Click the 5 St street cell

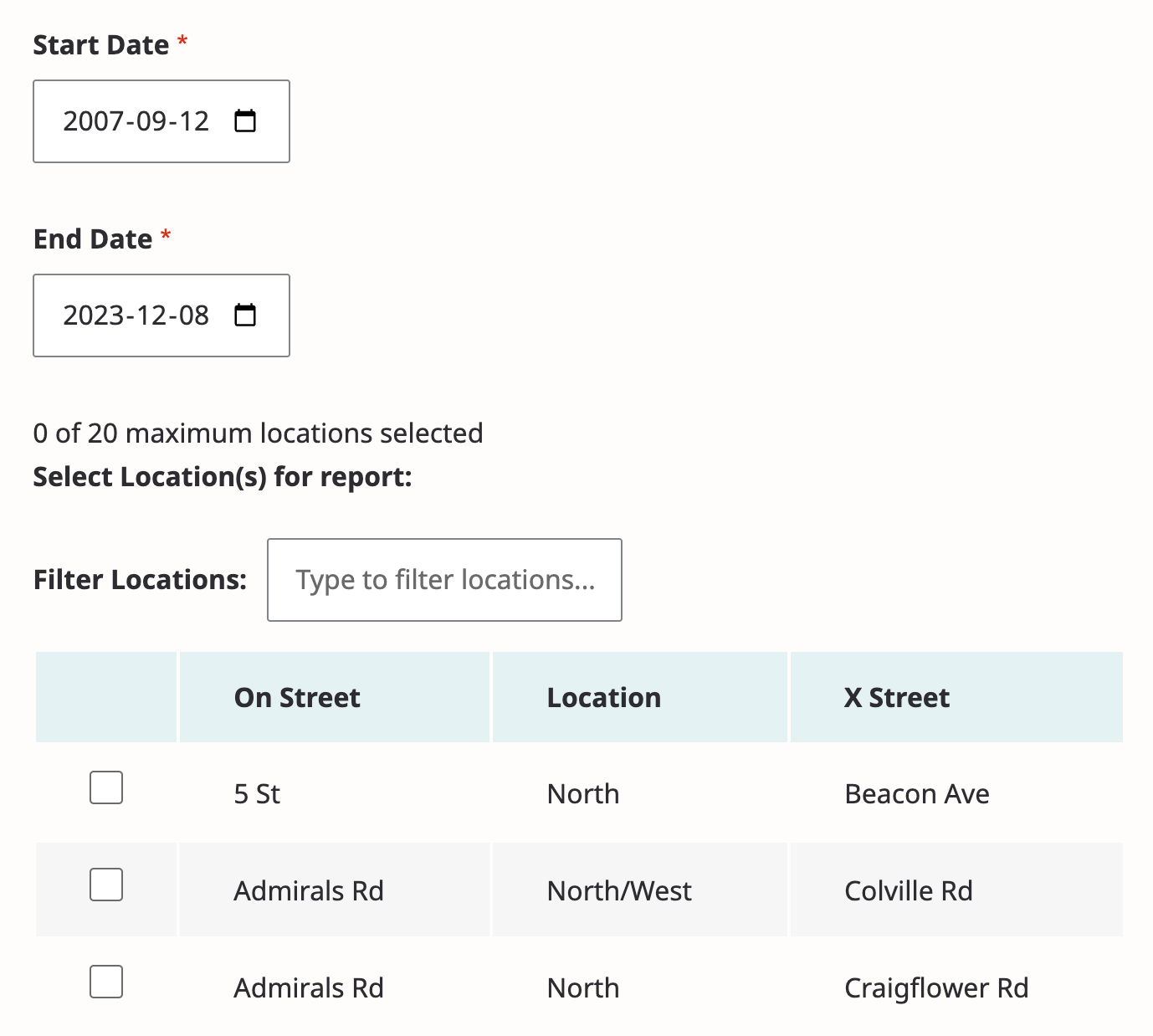[257, 794]
